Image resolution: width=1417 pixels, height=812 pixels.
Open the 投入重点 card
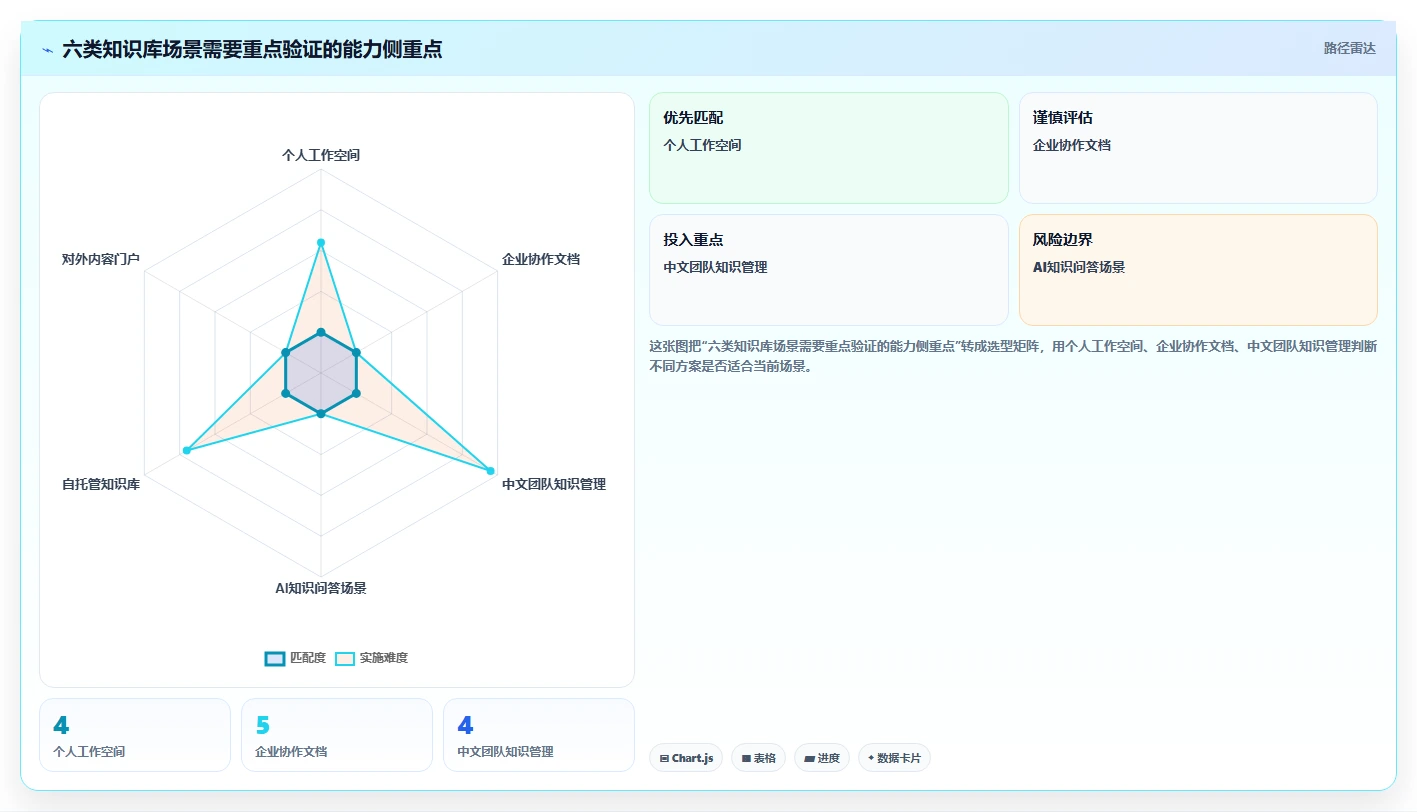pos(829,270)
